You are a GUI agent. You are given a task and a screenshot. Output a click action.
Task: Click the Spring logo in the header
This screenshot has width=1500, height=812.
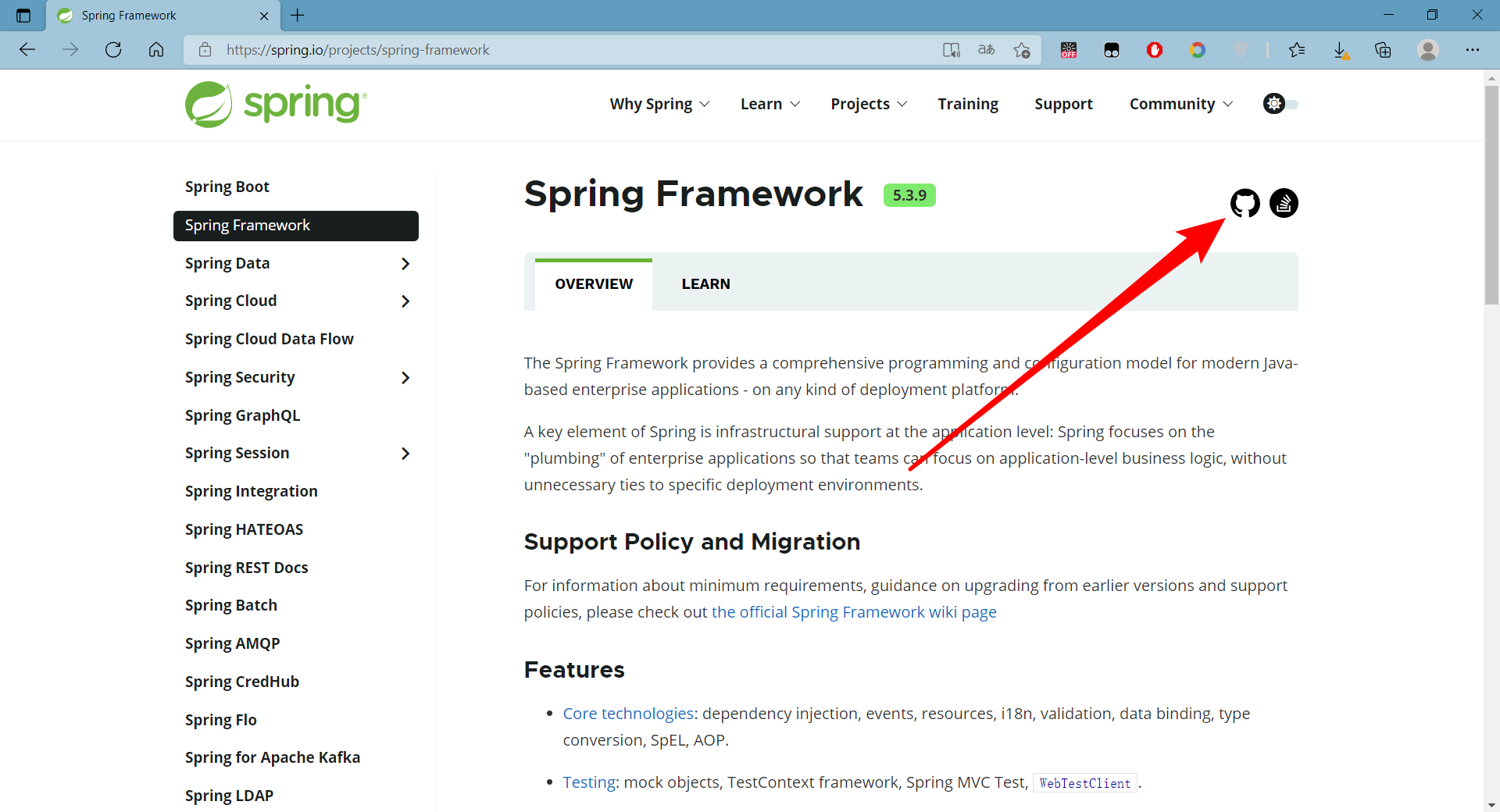[275, 104]
